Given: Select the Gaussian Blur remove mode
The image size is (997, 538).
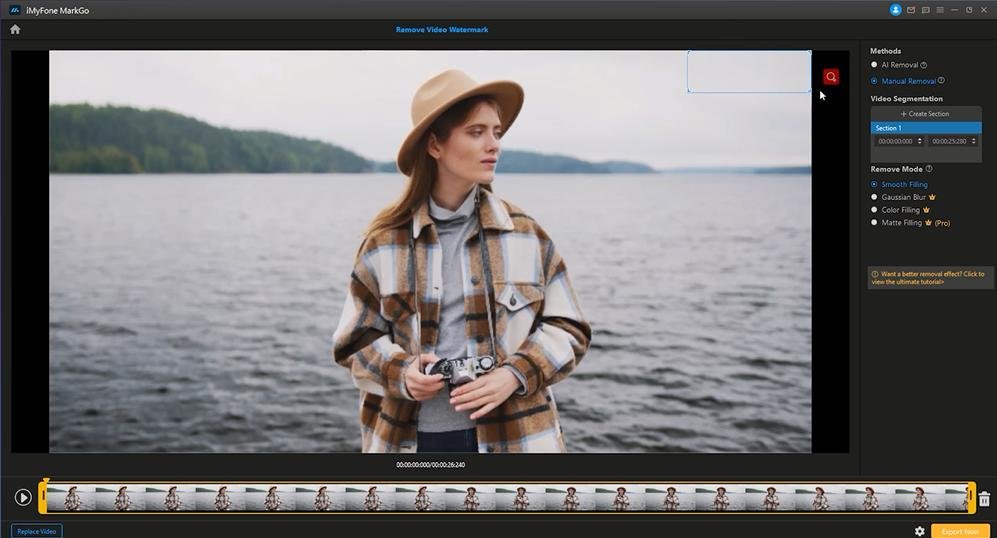Looking at the screenshot, I should [x=874, y=197].
